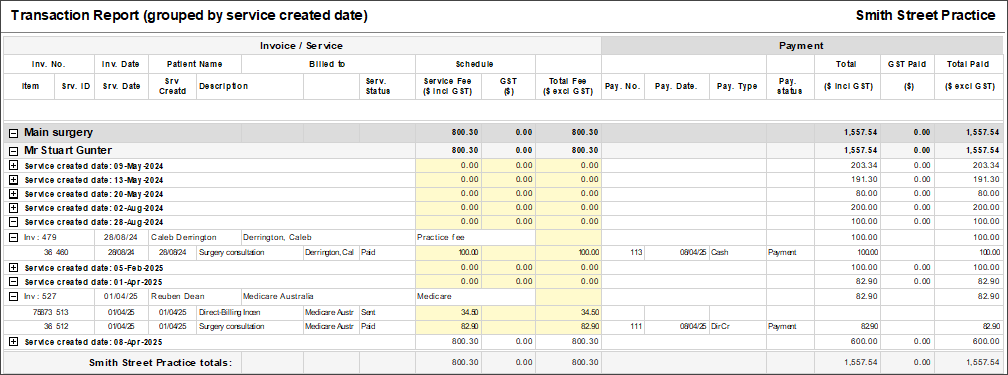Image resolution: width=1008 pixels, height=375 pixels.
Task: Collapse service created date 28-Aug-2024
Action: [x=14, y=222]
